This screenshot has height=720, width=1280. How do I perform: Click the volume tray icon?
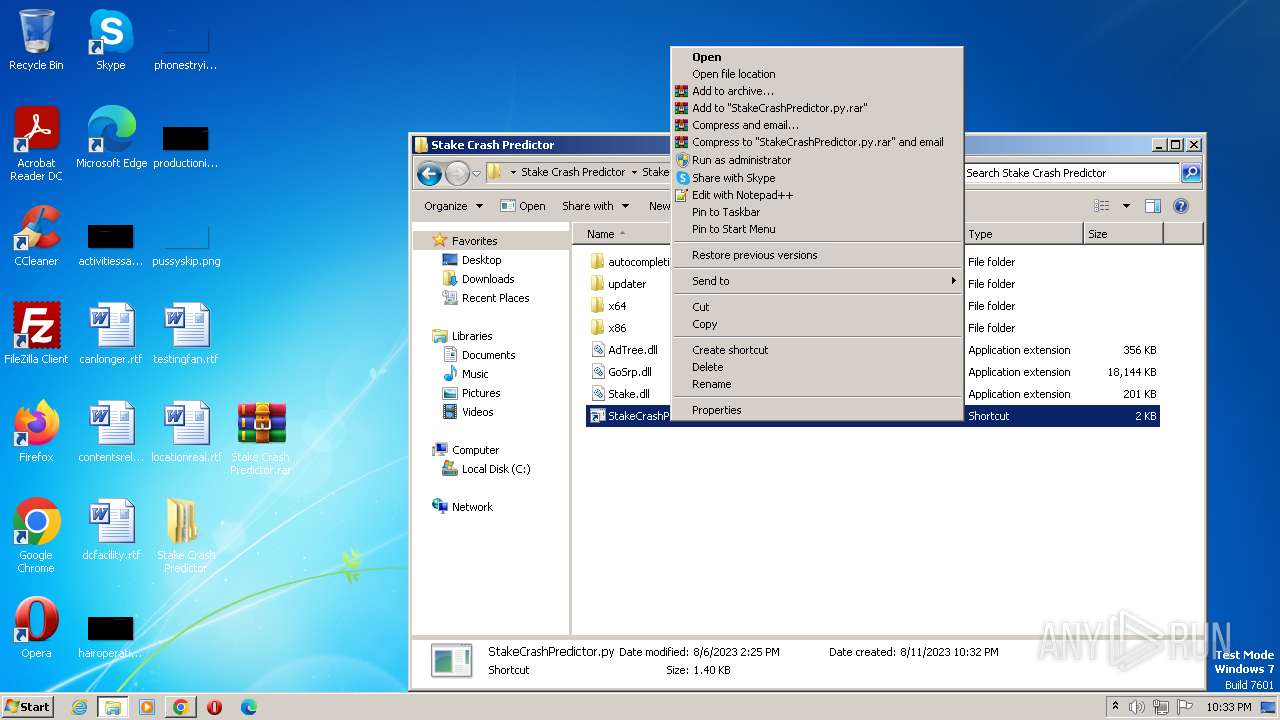[1137, 707]
